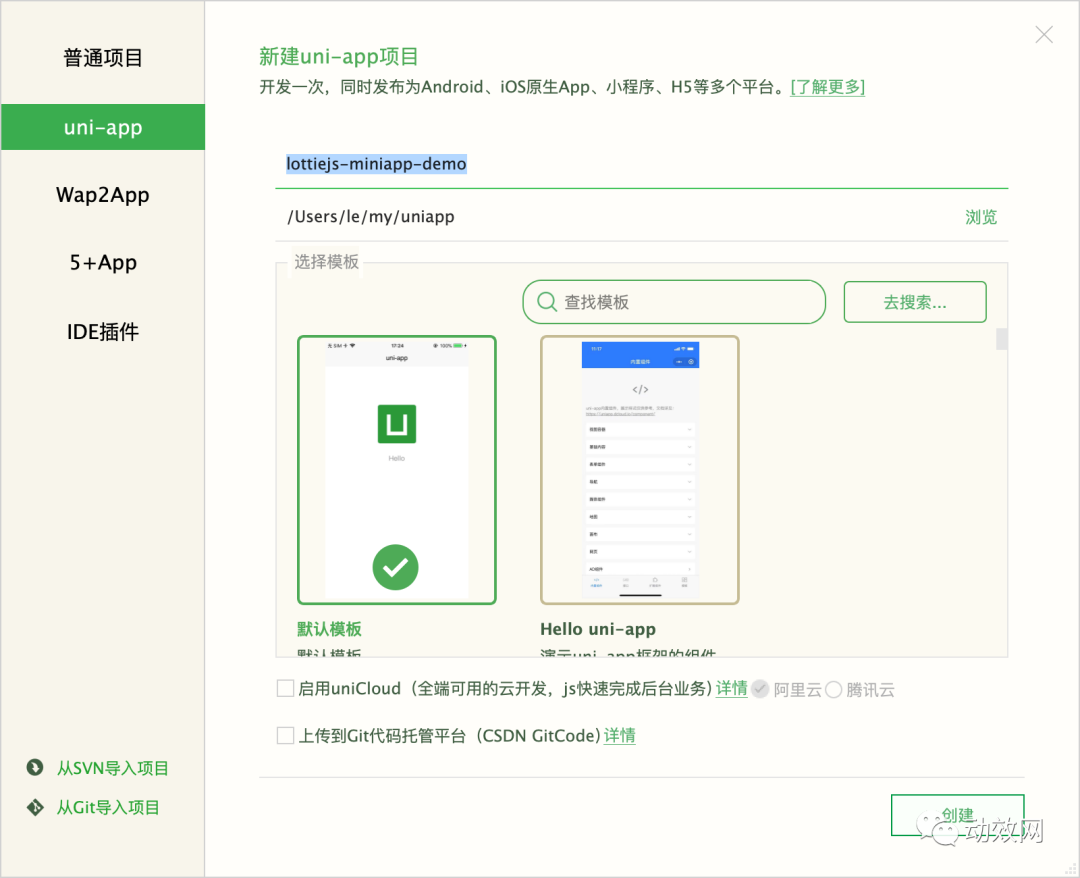Select the 默认模板 template thumbnail
This screenshot has height=878, width=1080.
coord(396,470)
